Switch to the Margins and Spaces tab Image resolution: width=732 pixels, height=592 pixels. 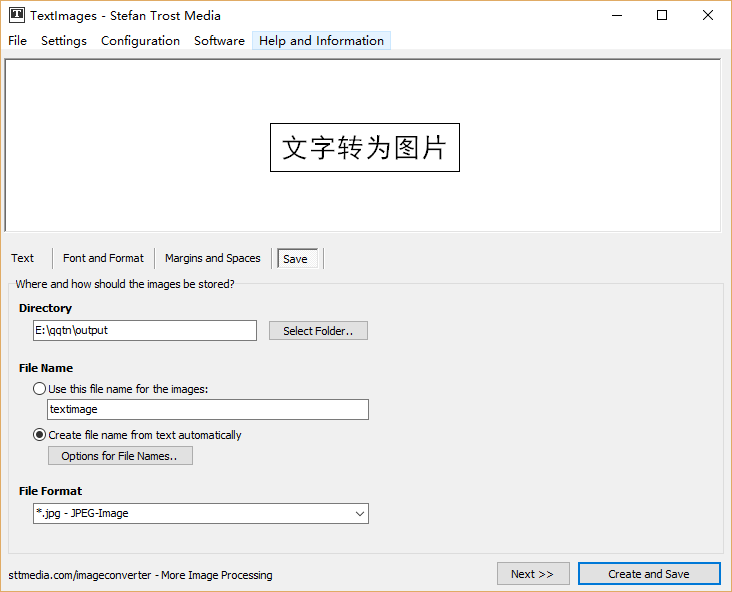[x=212, y=258]
